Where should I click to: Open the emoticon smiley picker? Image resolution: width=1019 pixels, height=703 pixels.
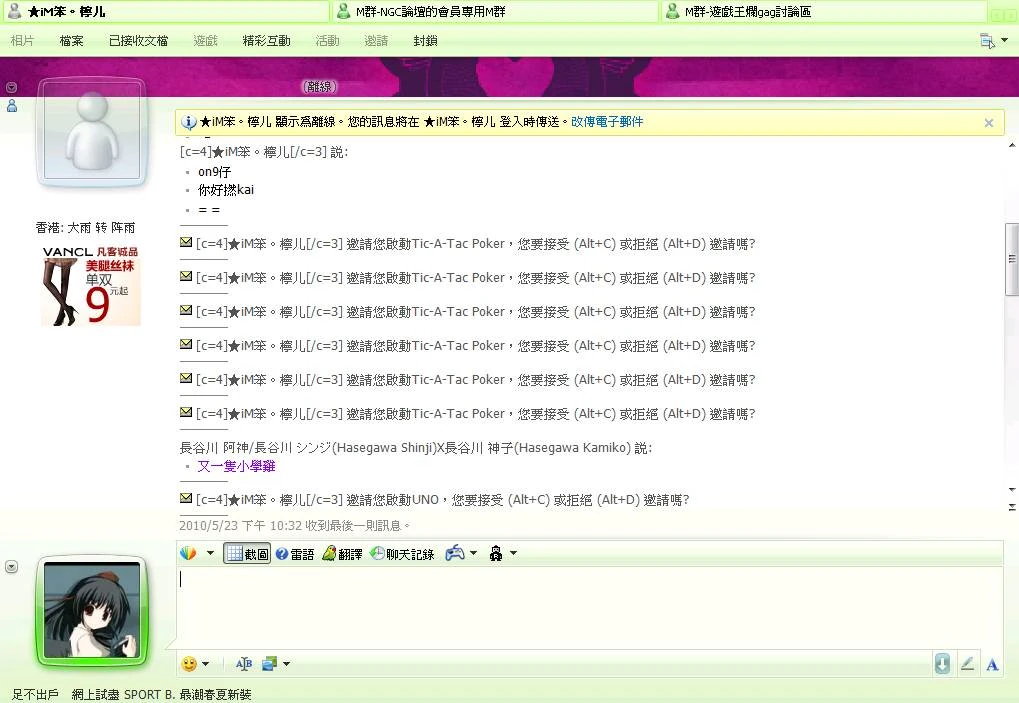click(189, 664)
